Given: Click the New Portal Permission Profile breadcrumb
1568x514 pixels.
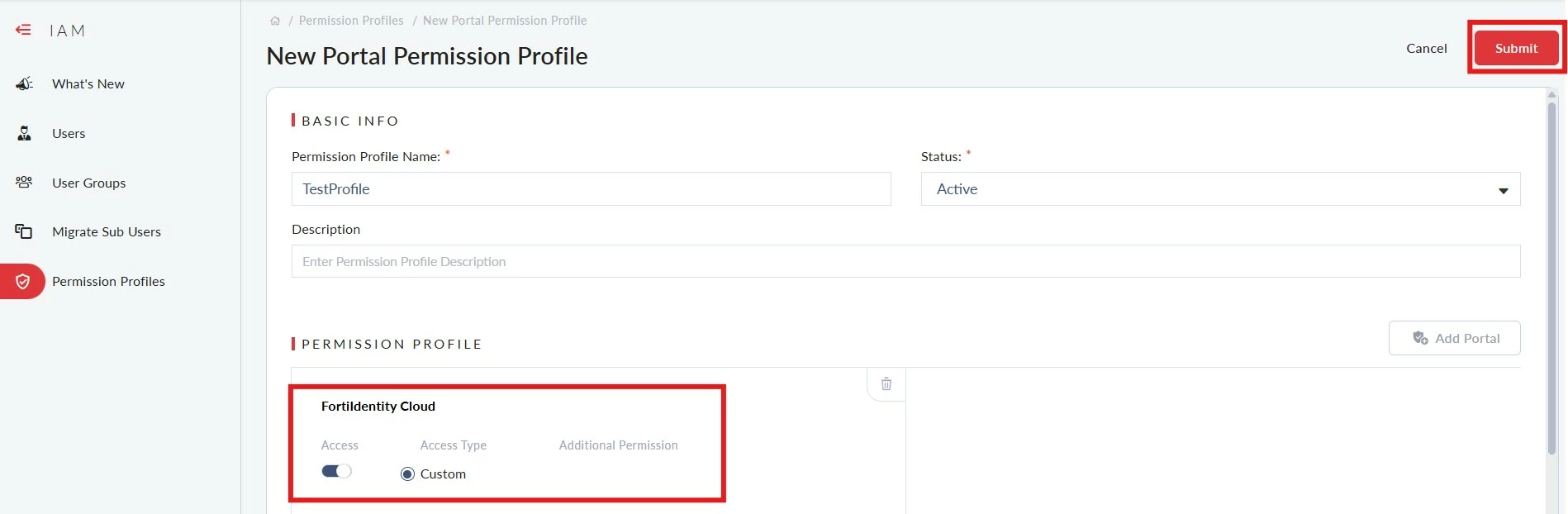Looking at the screenshot, I should 505,21.
